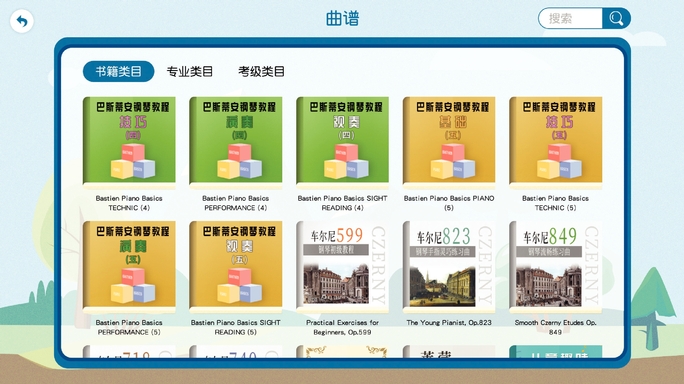The width and height of the screenshot is (684, 384).
Task: Open Bastien Piano Basics PIANO (5) cover
Action: pos(449,142)
